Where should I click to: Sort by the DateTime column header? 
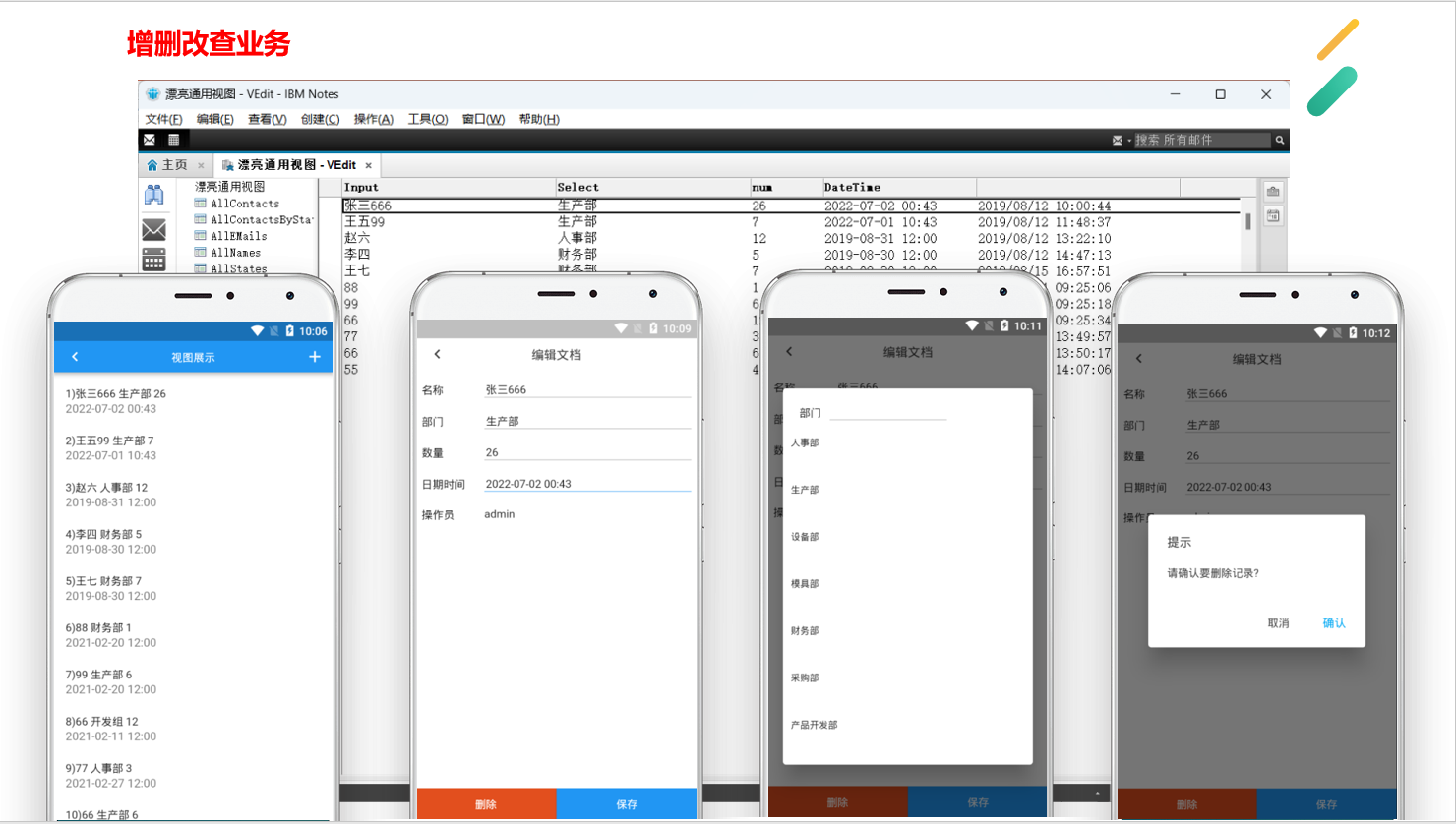(x=899, y=187)
